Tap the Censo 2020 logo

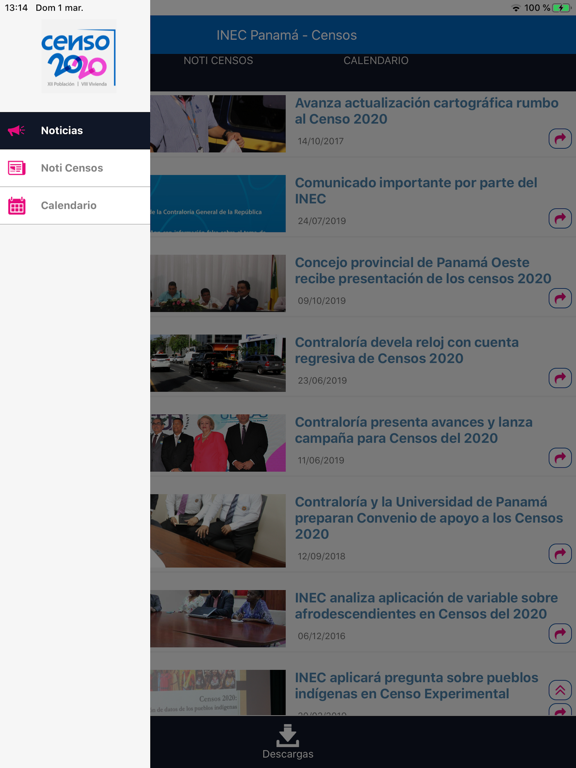[x=78, y=56]
